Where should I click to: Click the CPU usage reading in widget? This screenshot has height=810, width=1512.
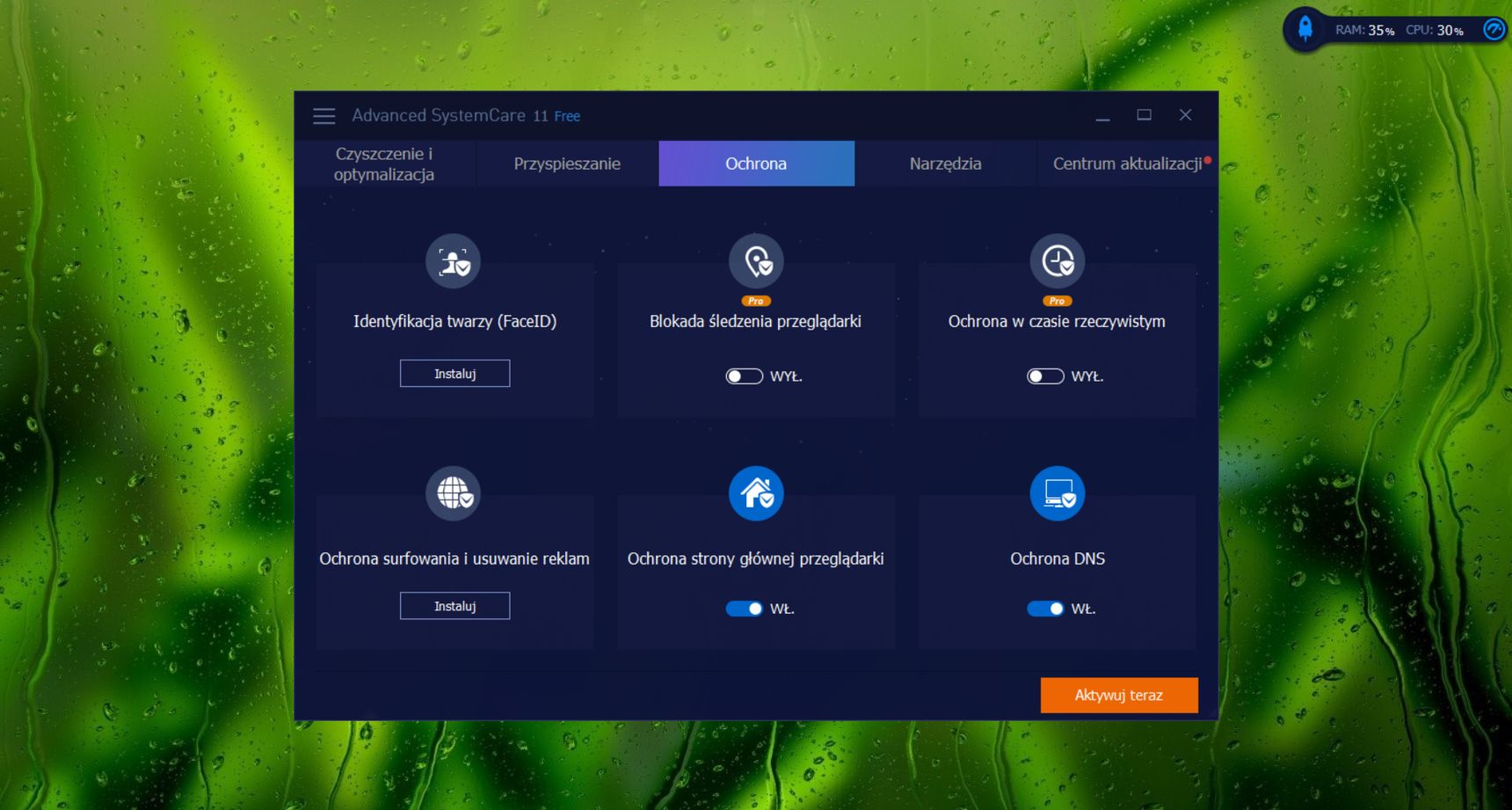pyautogui.click(x=1435, y=30)
